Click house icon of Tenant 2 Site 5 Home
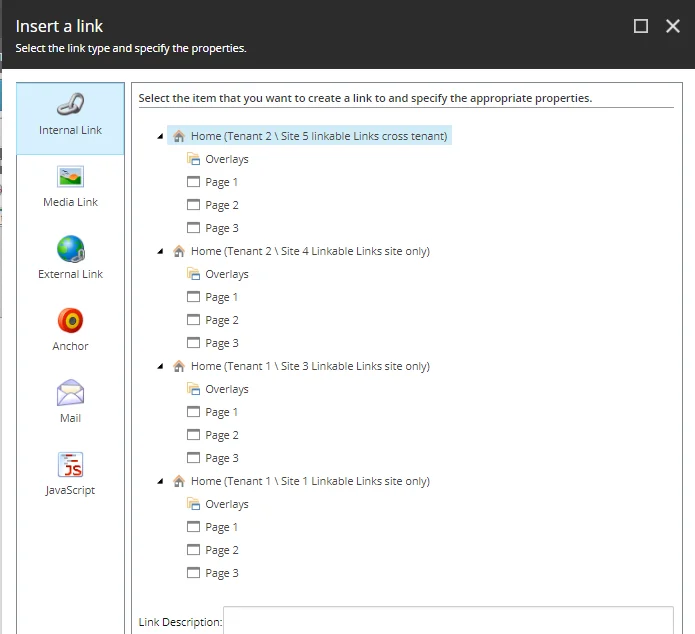Image resolution: width=695 pixels, height=634 pixels. (179, 136)
